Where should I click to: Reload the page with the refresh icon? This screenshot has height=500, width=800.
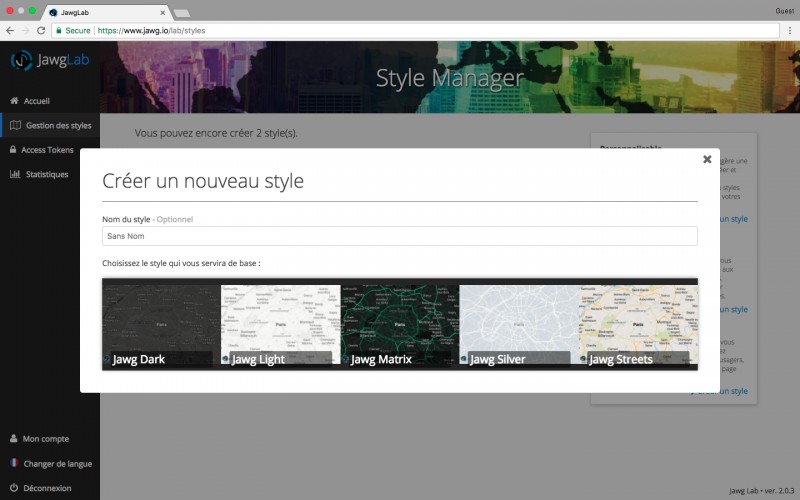(41, 31)
